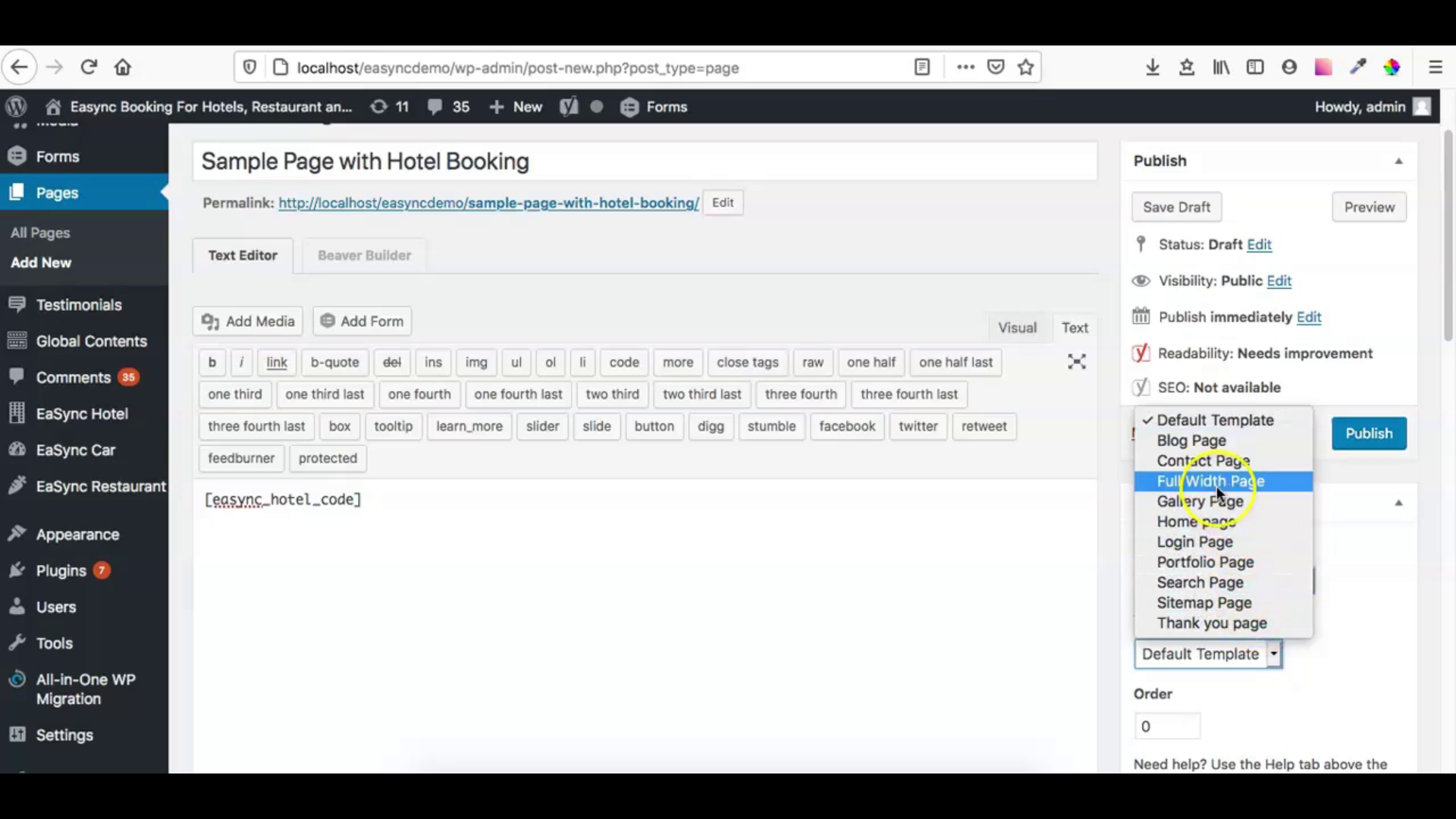Select the checked Default Template entry
The height and width of the screenshot is (819, 1456).
click(1215, 419)
